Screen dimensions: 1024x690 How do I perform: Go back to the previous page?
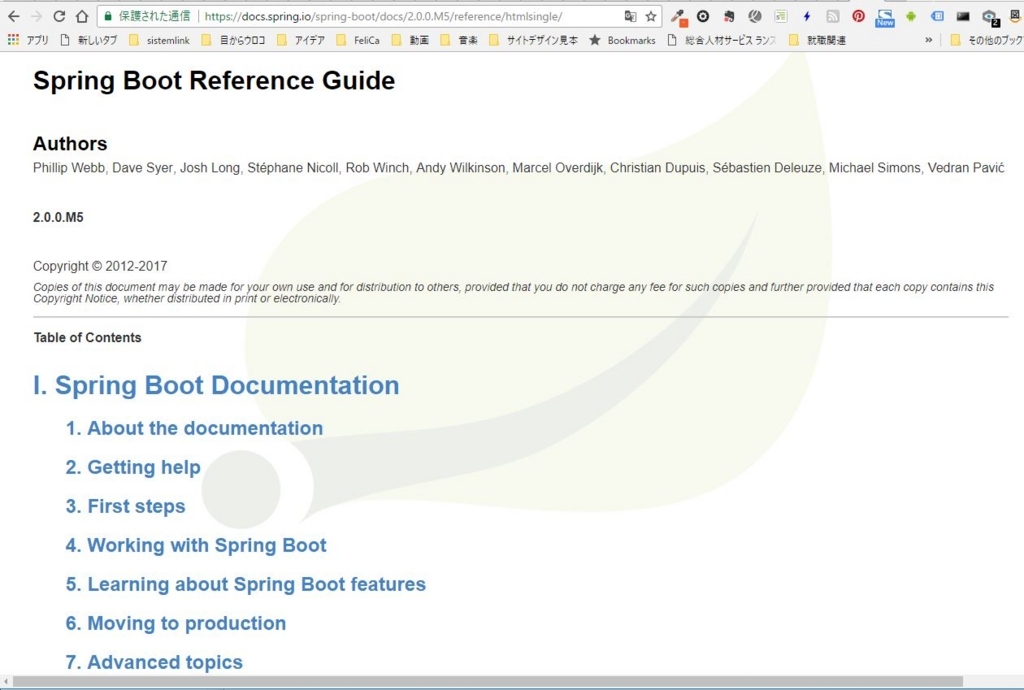(x=14, y=16)
